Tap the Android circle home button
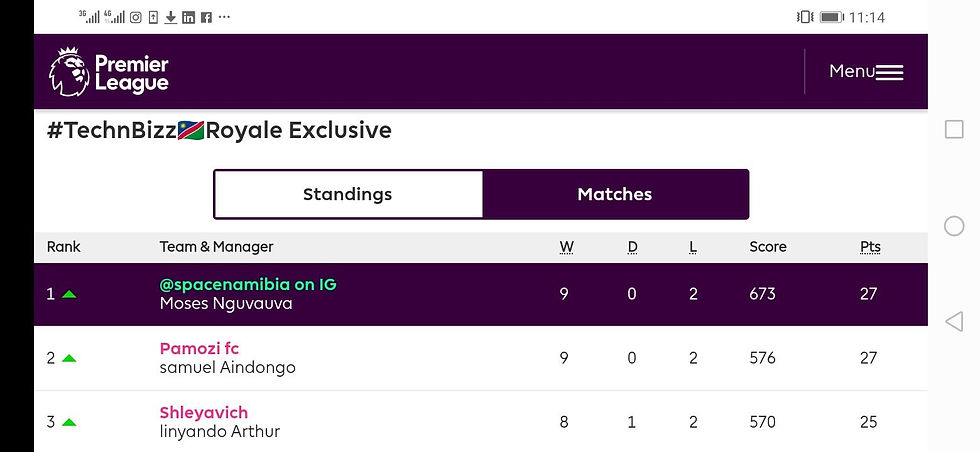Image resolution: width=980 pixels, height=452 pixels. click(954, 226)
